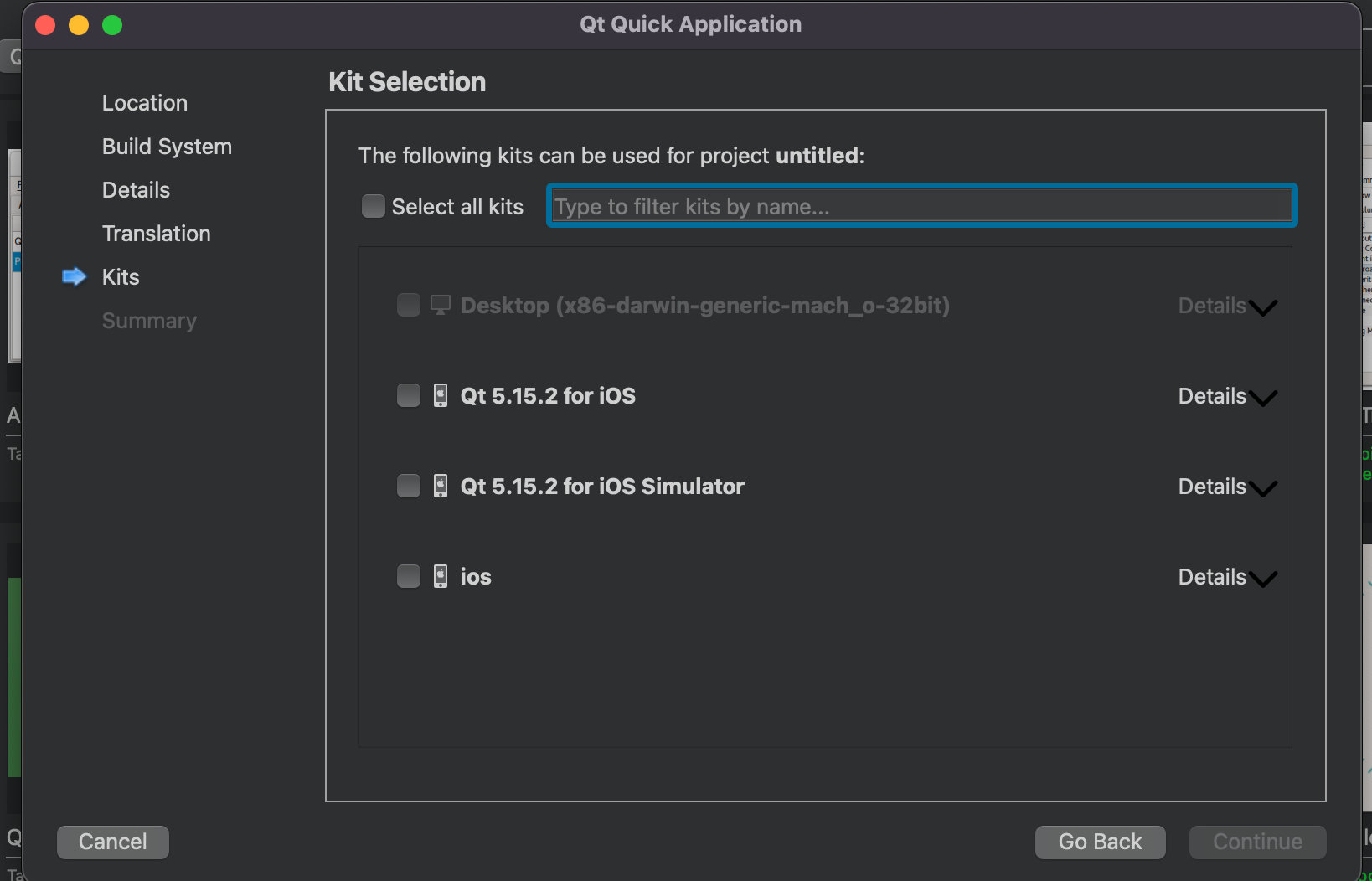1372x881 pixels.
Task: Select the Kits wizard step
Action: [121, 277]
